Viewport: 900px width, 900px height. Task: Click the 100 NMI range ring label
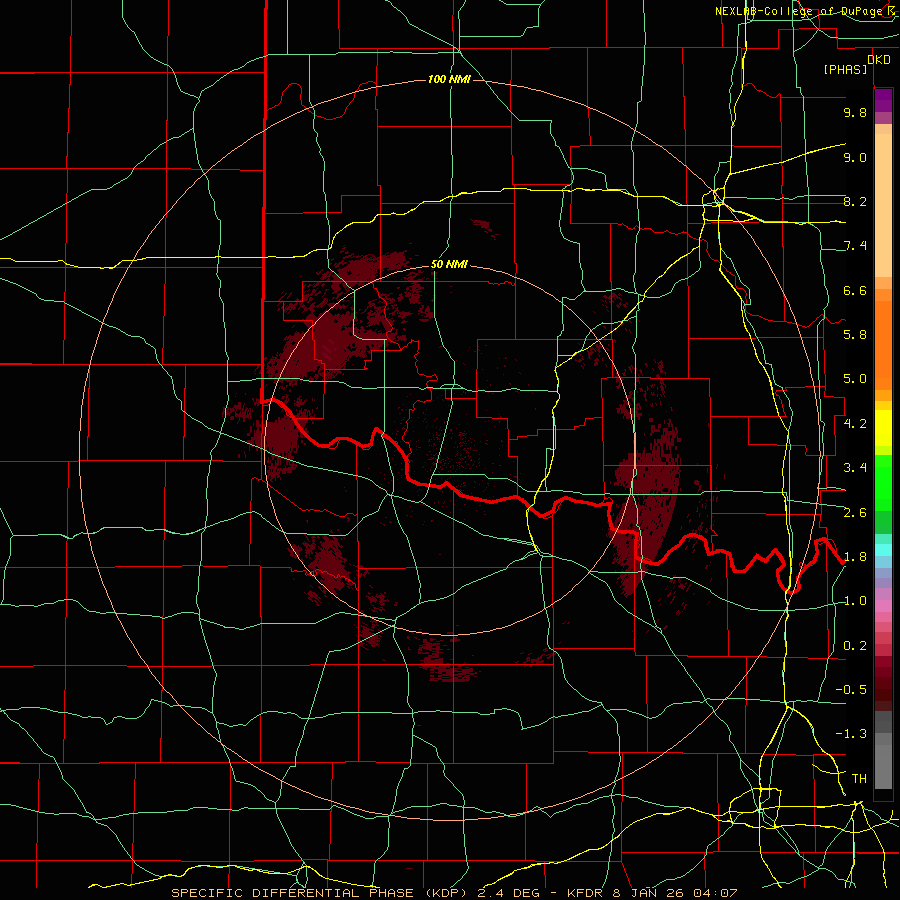click(449, 79)
